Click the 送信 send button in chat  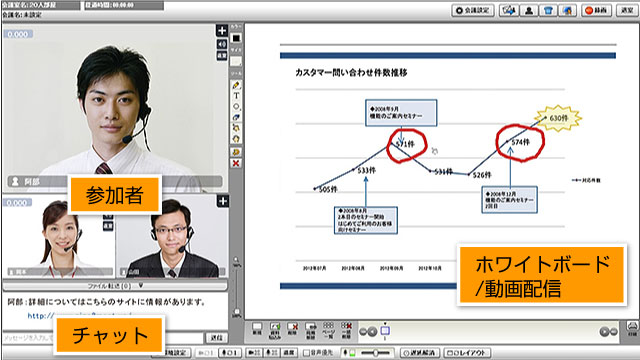tap(216, 338)
